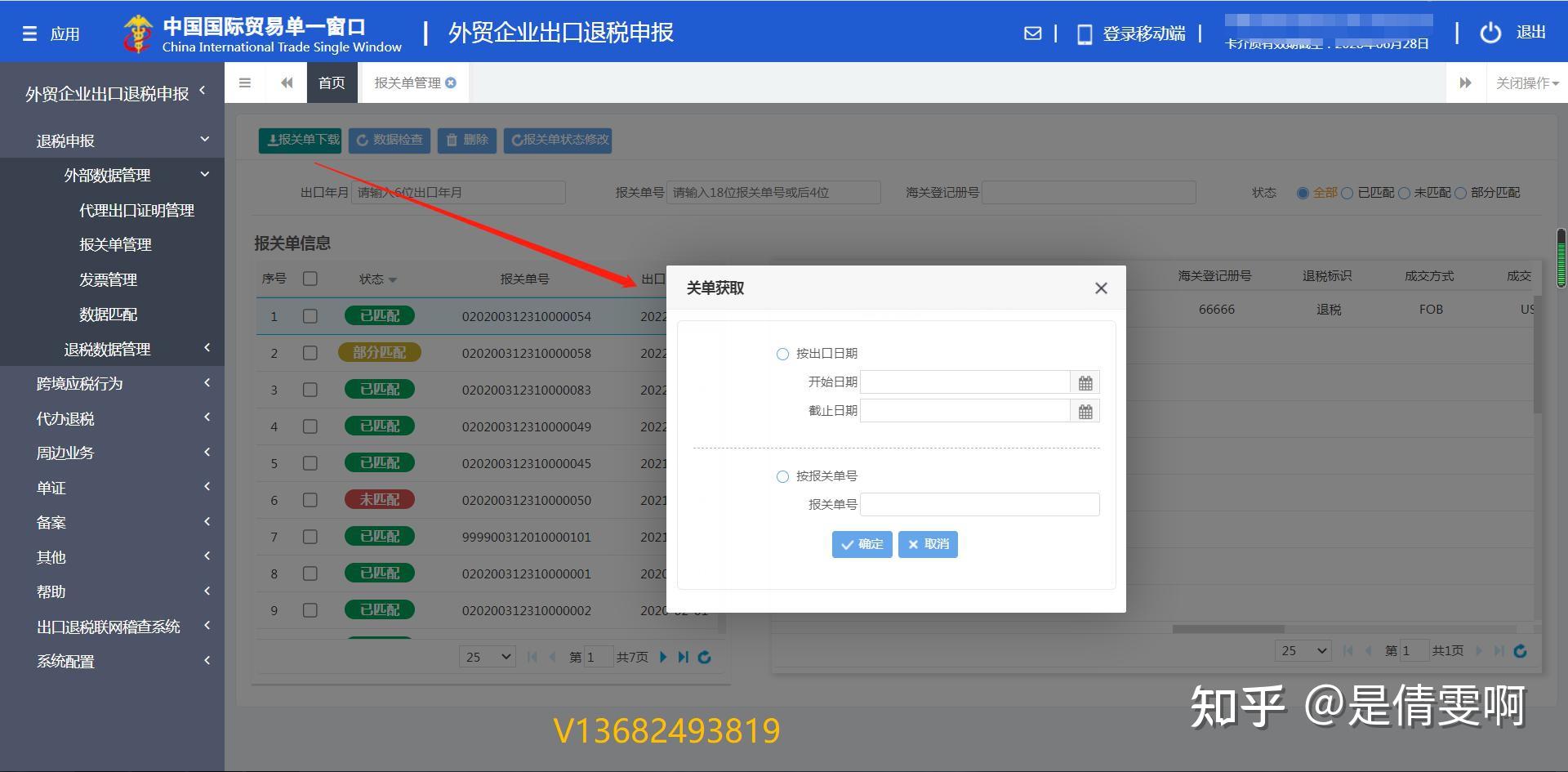Select the 部分匹配 status radio

1460,193
